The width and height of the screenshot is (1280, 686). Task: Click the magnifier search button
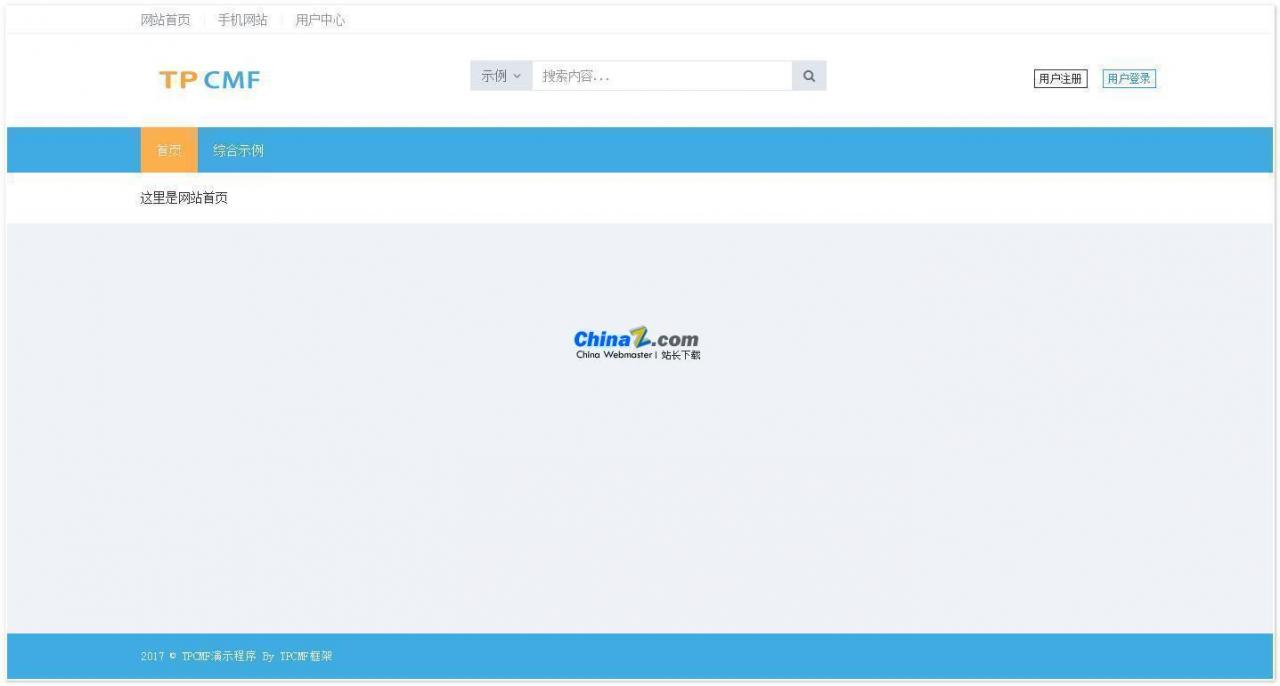pyautogui.click(x=809, y=76)
